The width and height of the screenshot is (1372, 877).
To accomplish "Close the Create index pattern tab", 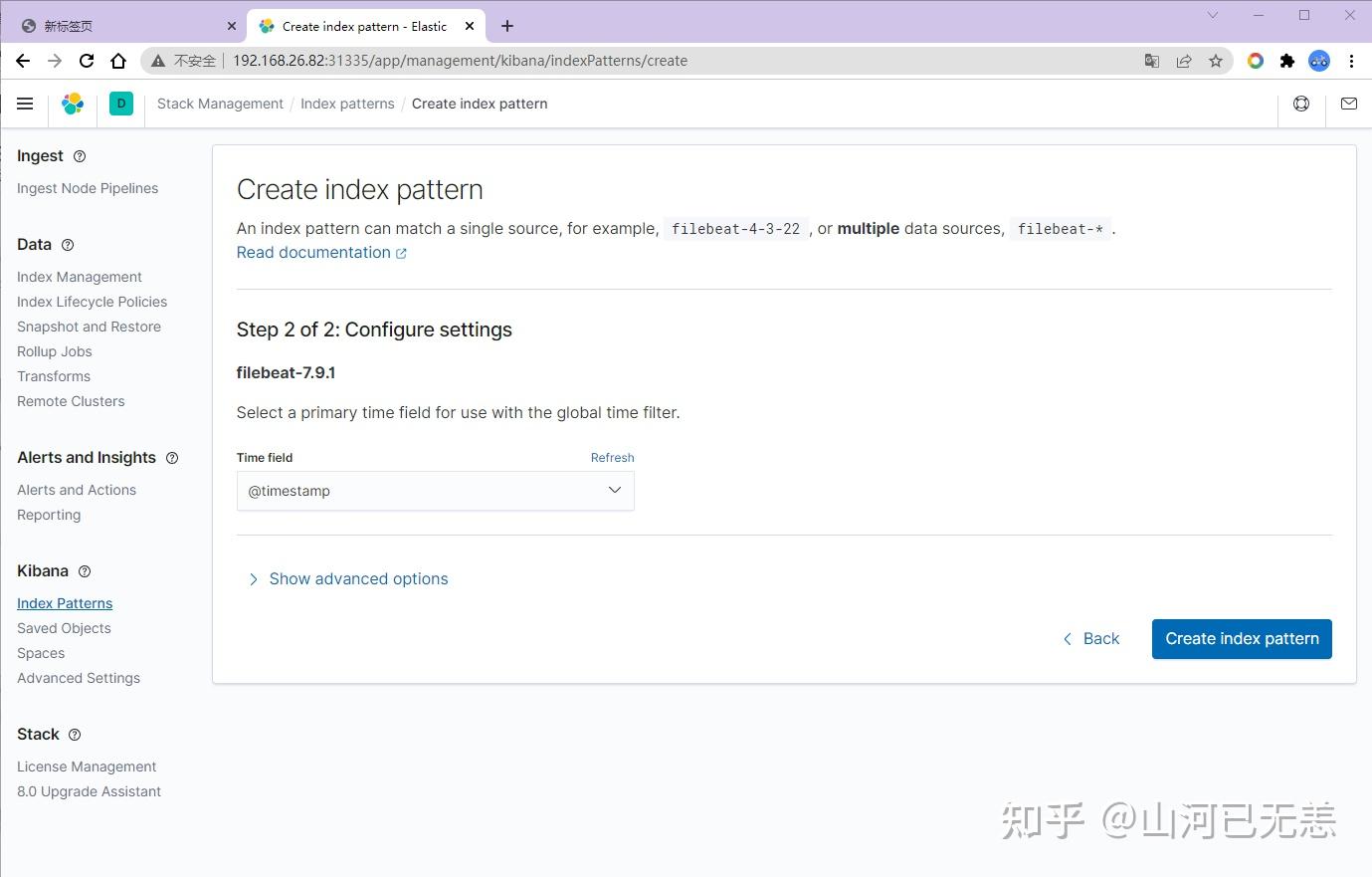I will pyautogui.click(x=470, y=26).
